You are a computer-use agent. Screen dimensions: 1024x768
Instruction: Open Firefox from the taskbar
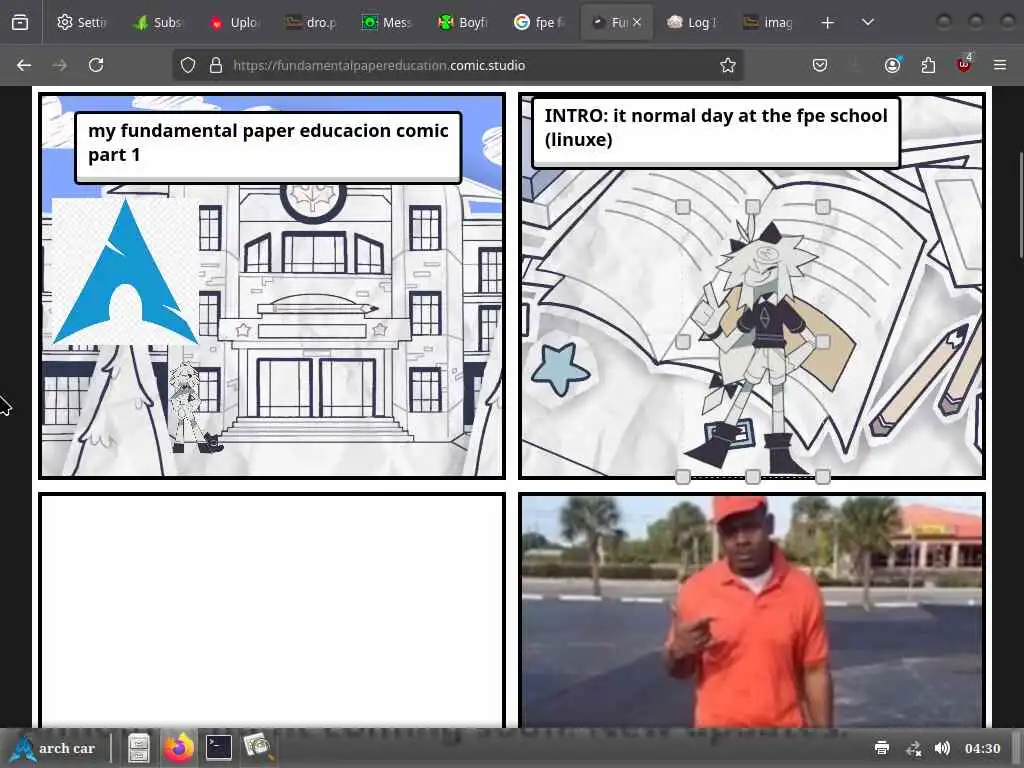(178, 748)
